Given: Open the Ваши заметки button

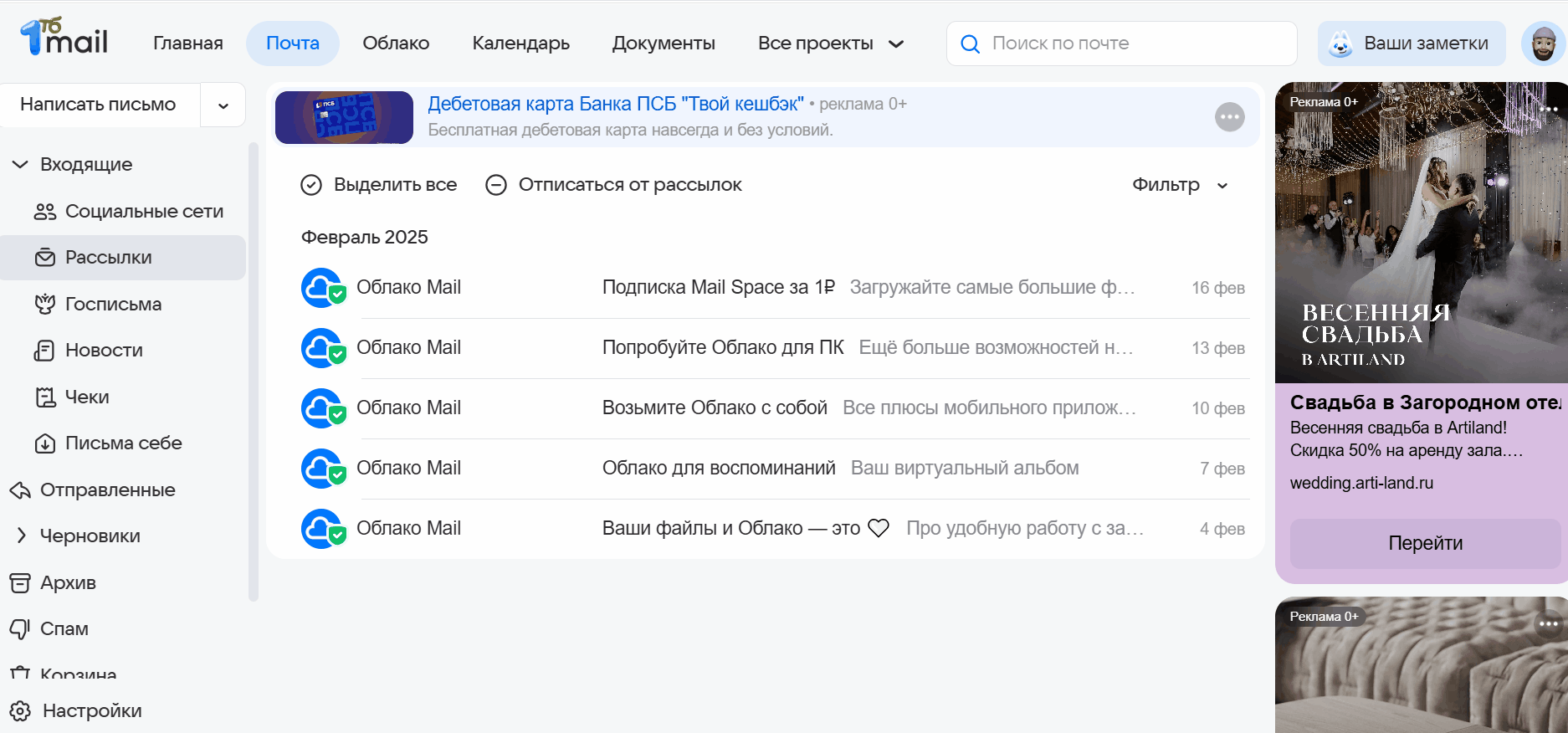Looking at the screenshot, I should point(1412,44).
